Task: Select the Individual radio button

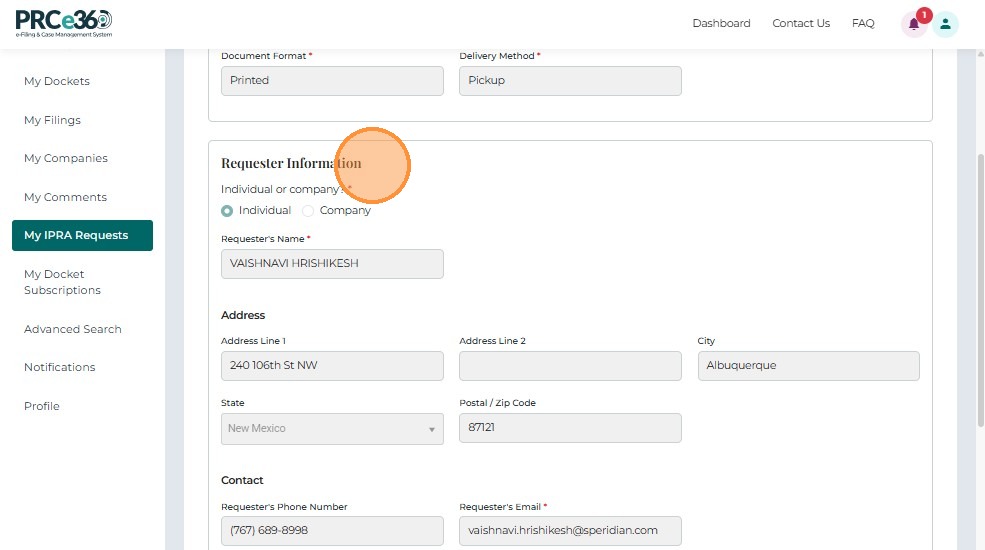Action: pyautogui.click(x=227, y=211)
